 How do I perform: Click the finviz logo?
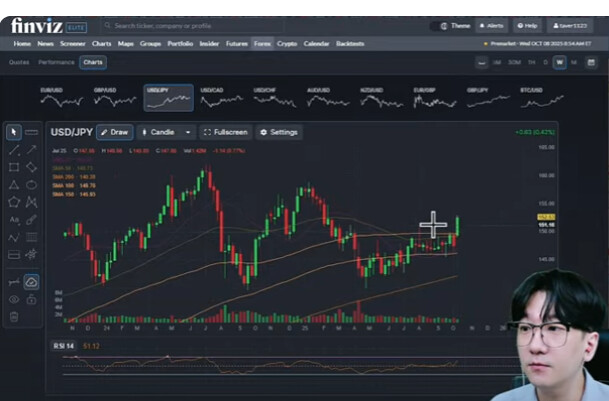pos(37,26)
